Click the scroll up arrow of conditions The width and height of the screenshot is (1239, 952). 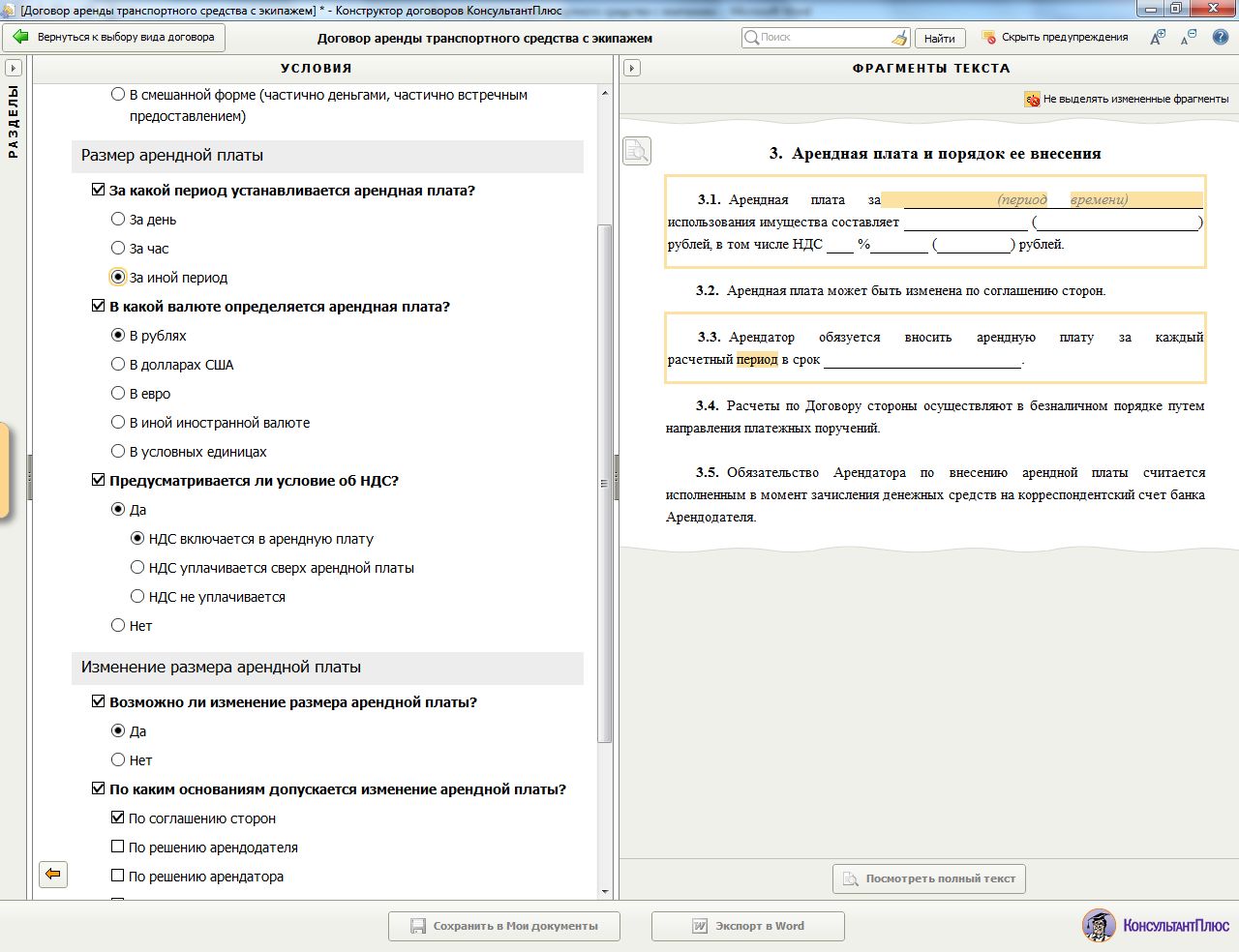click(605, 93)
